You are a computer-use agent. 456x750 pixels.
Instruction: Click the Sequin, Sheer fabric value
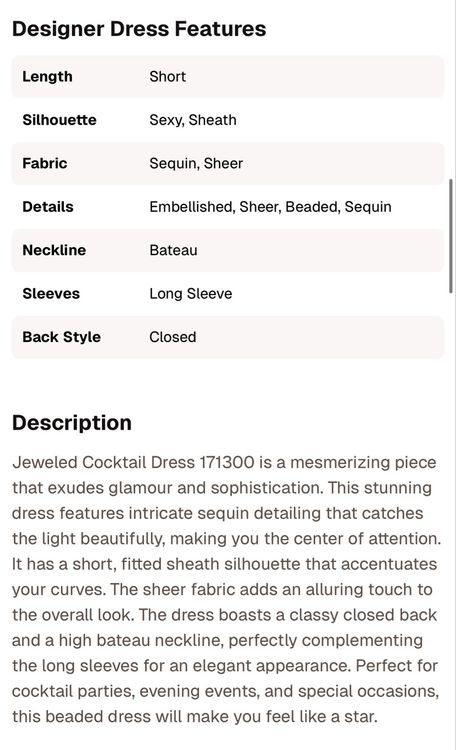[x=196, y=164]
